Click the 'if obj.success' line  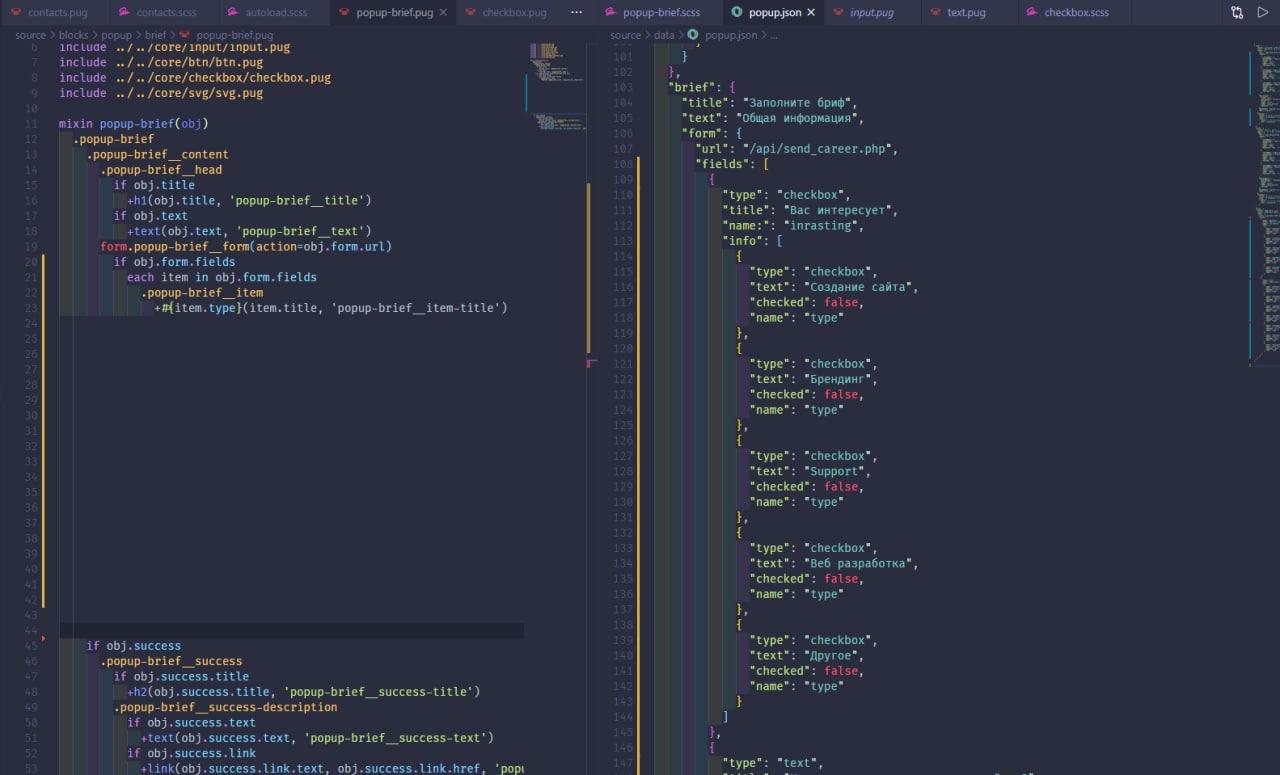click(133, 646)
